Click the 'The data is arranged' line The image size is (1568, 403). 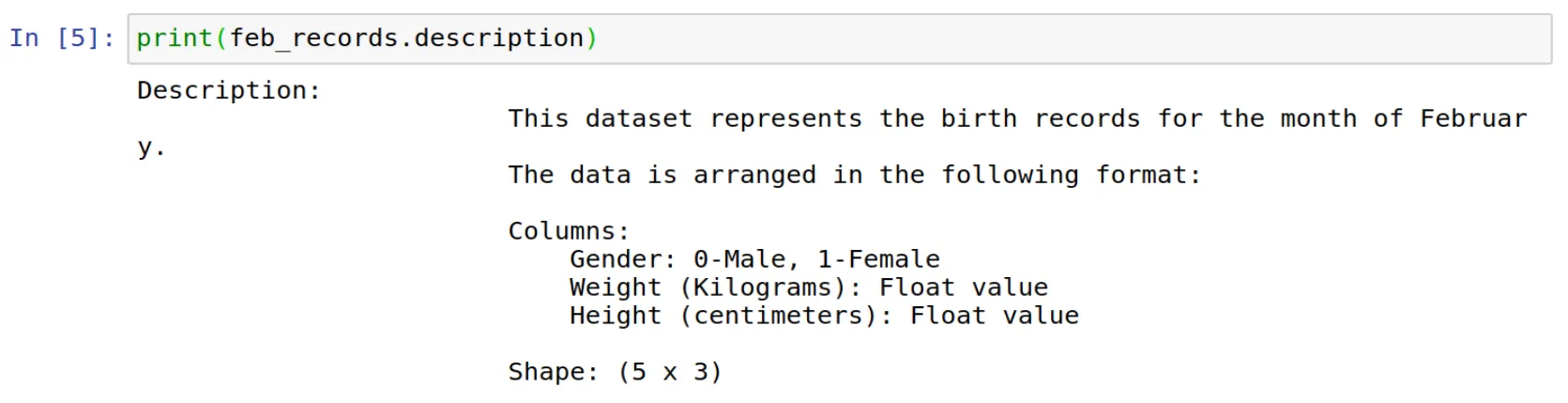click(x=855, y=175)
